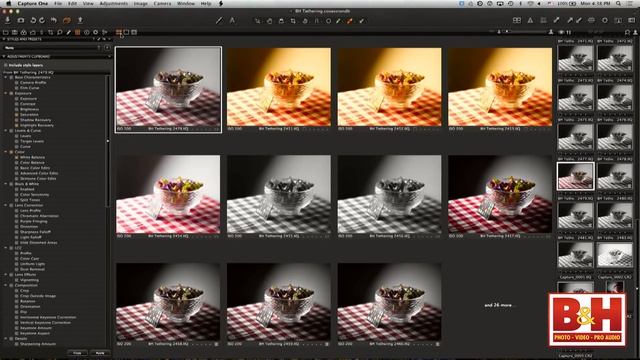Screen dimensions: 640x360
Task: Open the Window menu
Action: click(x=186, y=3)
